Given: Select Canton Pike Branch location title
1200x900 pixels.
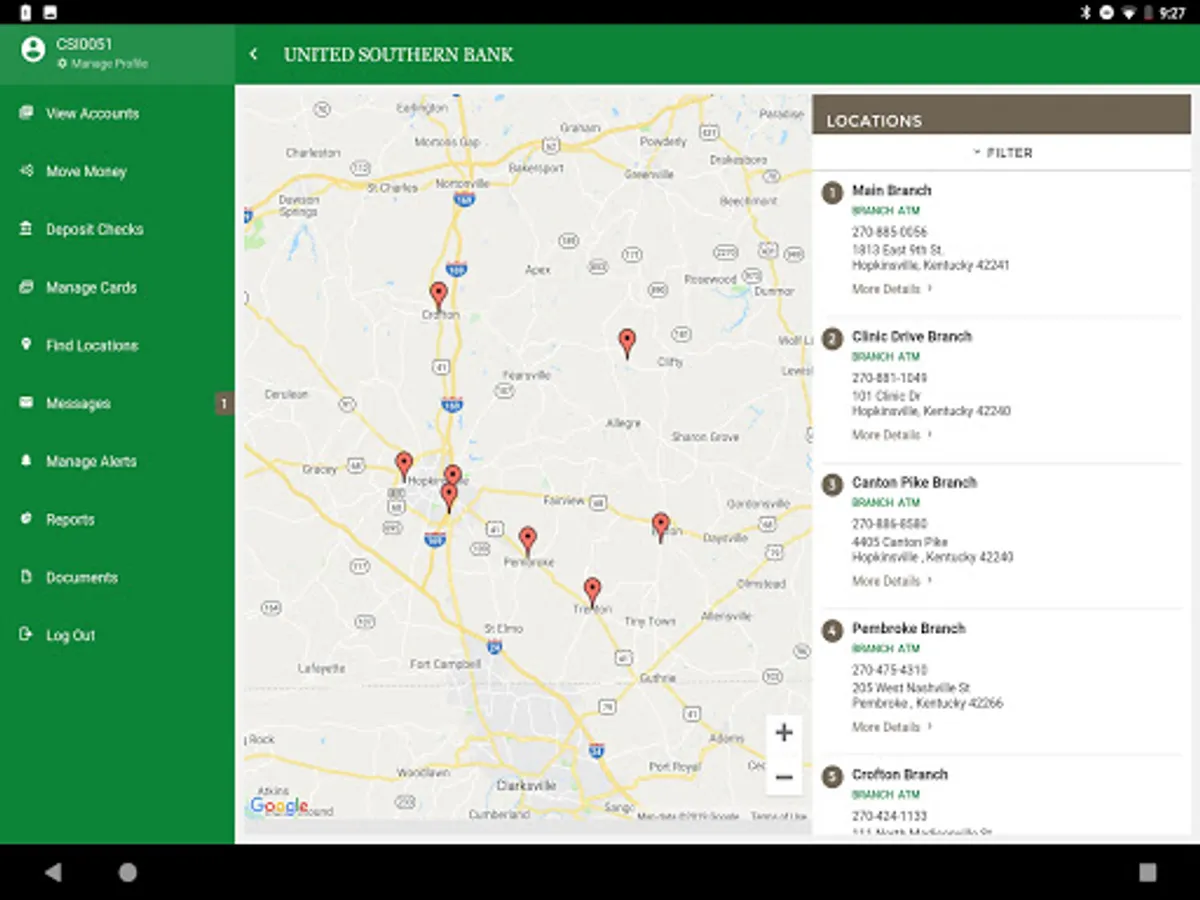Looking at the screenshot, I should 914,482.
